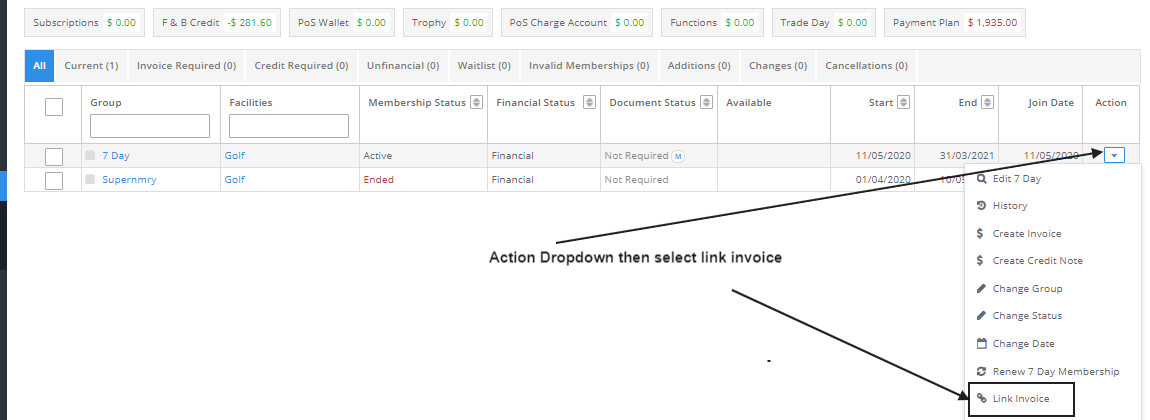
Task: Sort by Document Status column
Action: pos(706,103)
